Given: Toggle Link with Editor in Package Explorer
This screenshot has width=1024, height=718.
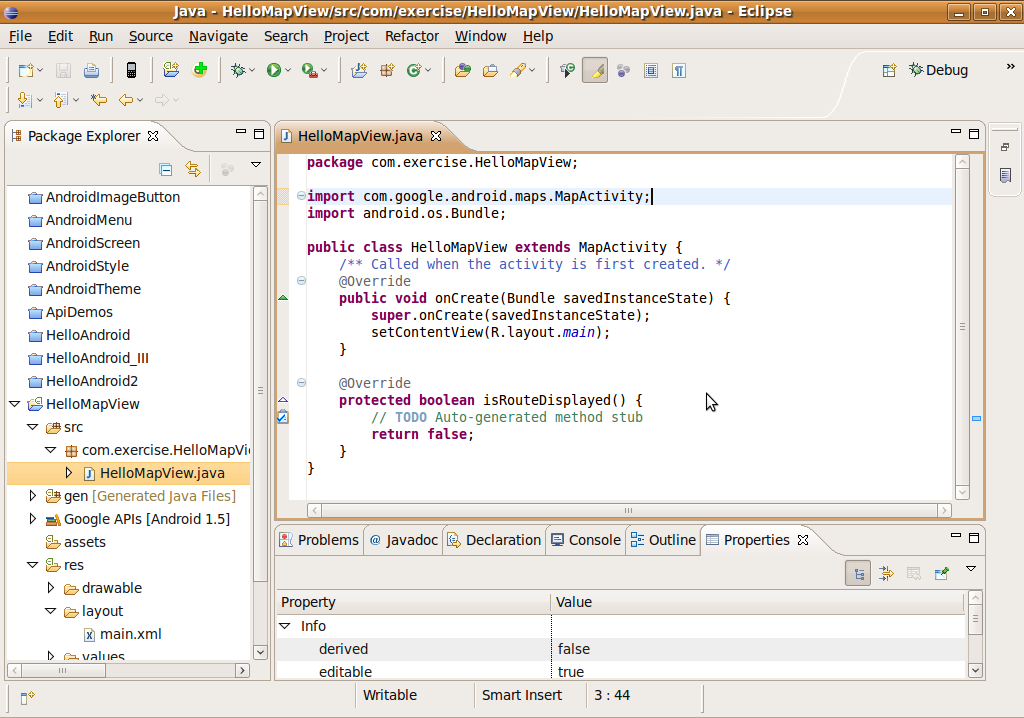Looking at the screenshot, I should click(193, 169).
